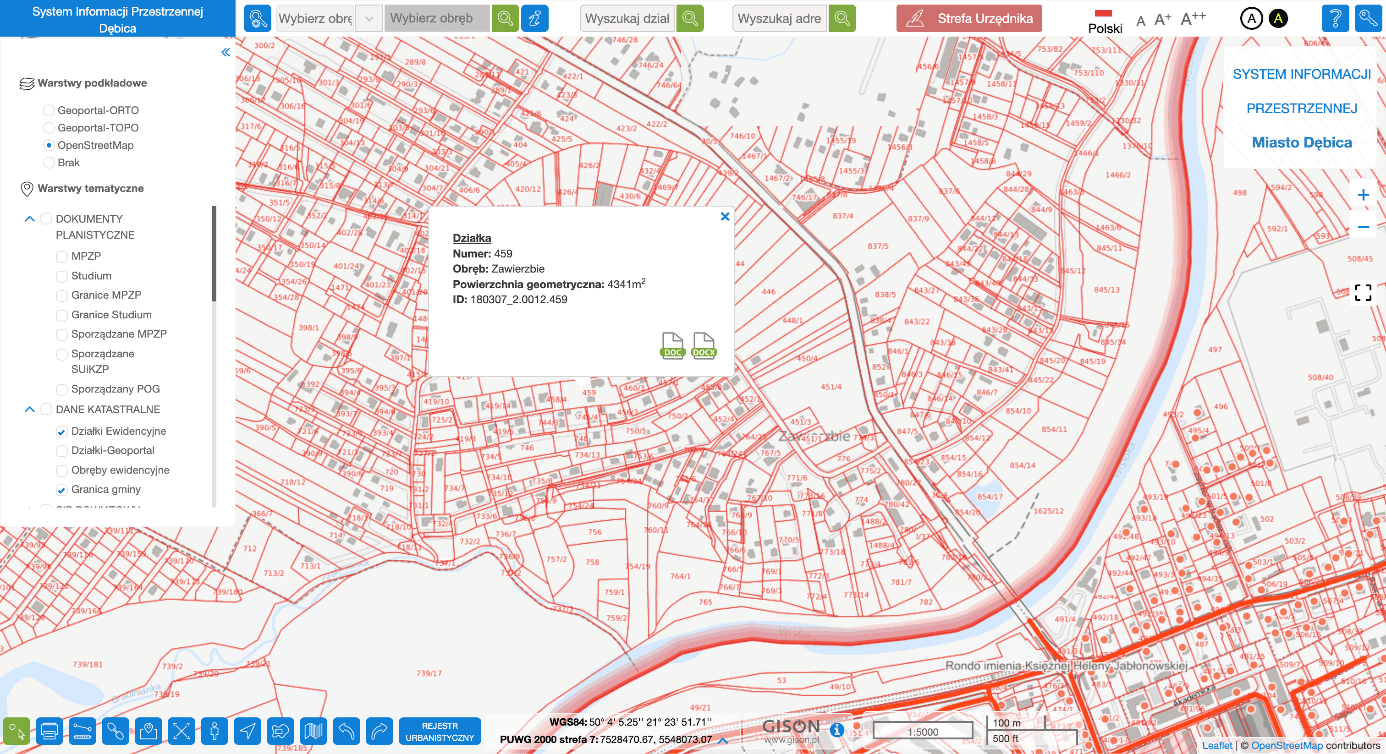Click the blue info icon near GISON logo
Viewport: 1386px width, 754px height.
click(x=836, y=729)
